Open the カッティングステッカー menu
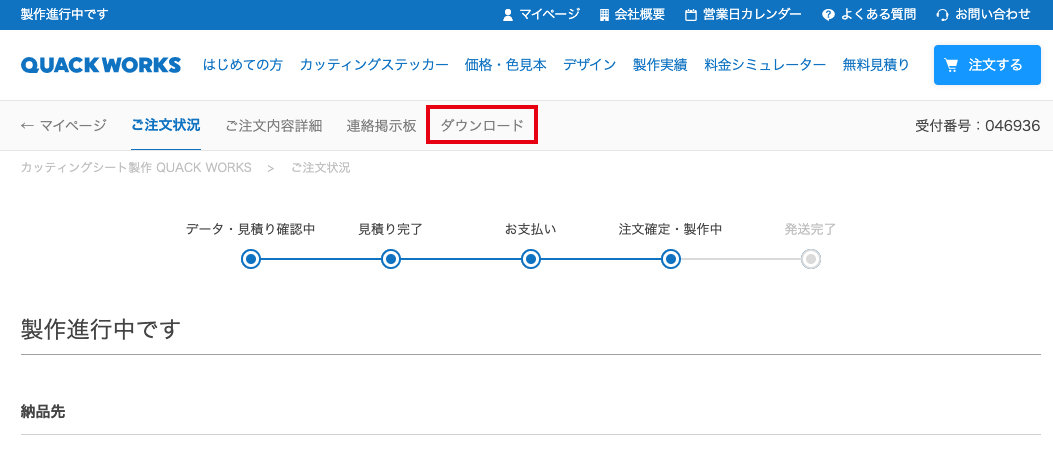Image resolution: width=1053 pixels, height=464 pixels. [x=374, y=65]
